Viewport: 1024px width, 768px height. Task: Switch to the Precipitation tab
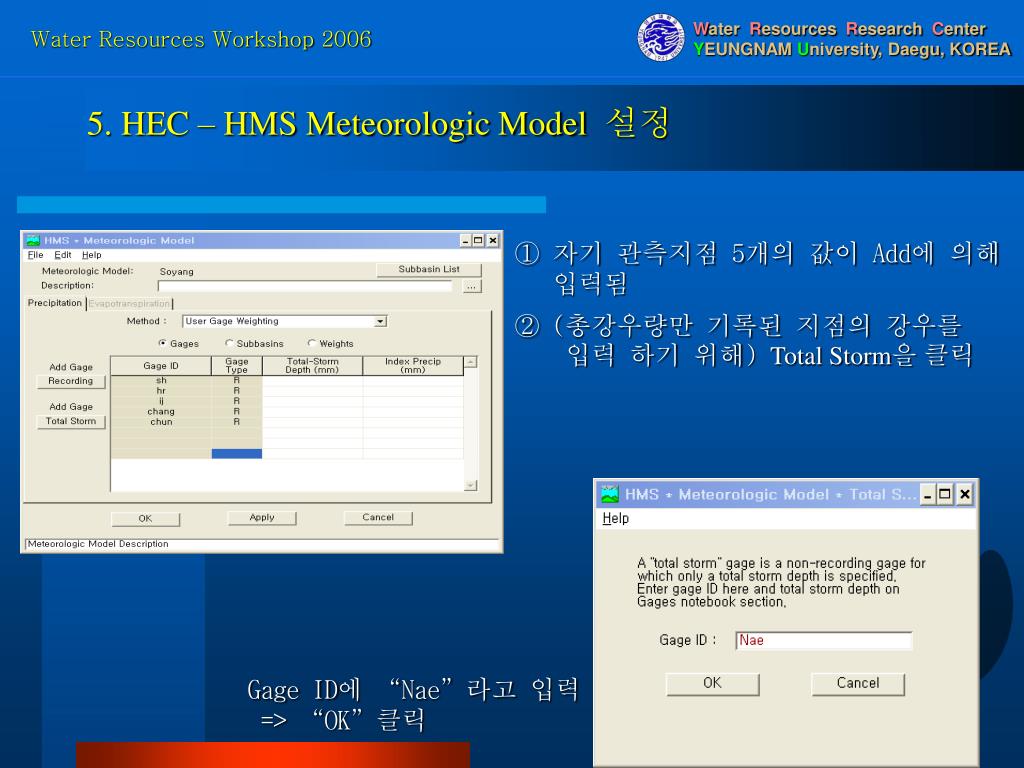55,303
